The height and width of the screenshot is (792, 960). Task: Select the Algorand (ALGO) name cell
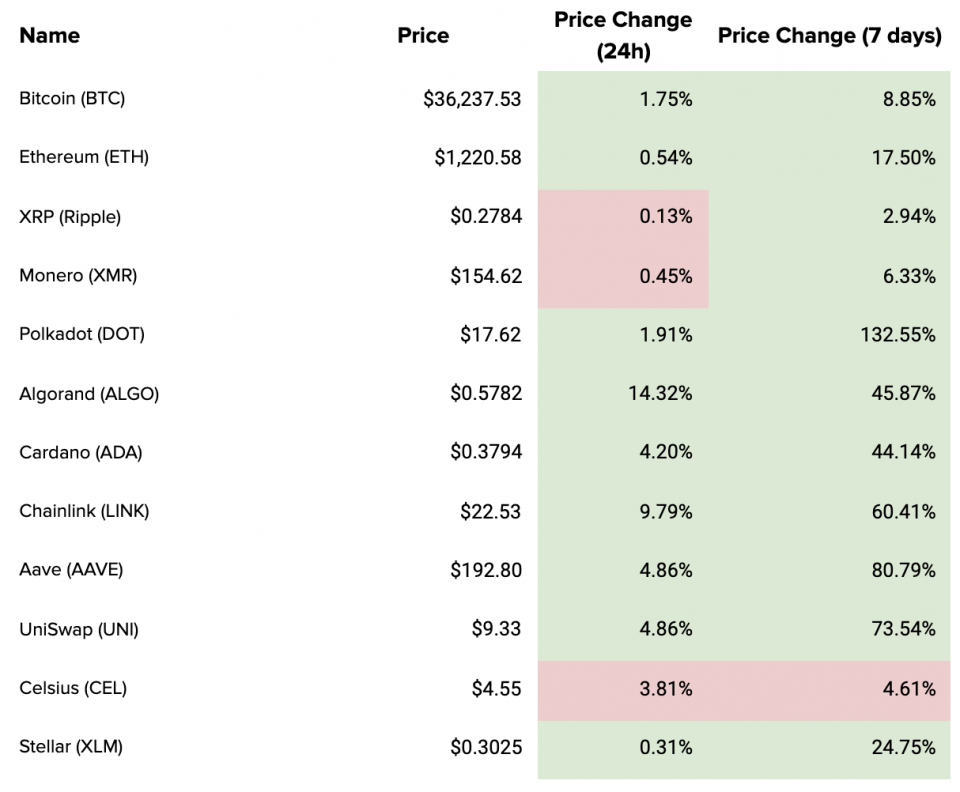[89, 393]
